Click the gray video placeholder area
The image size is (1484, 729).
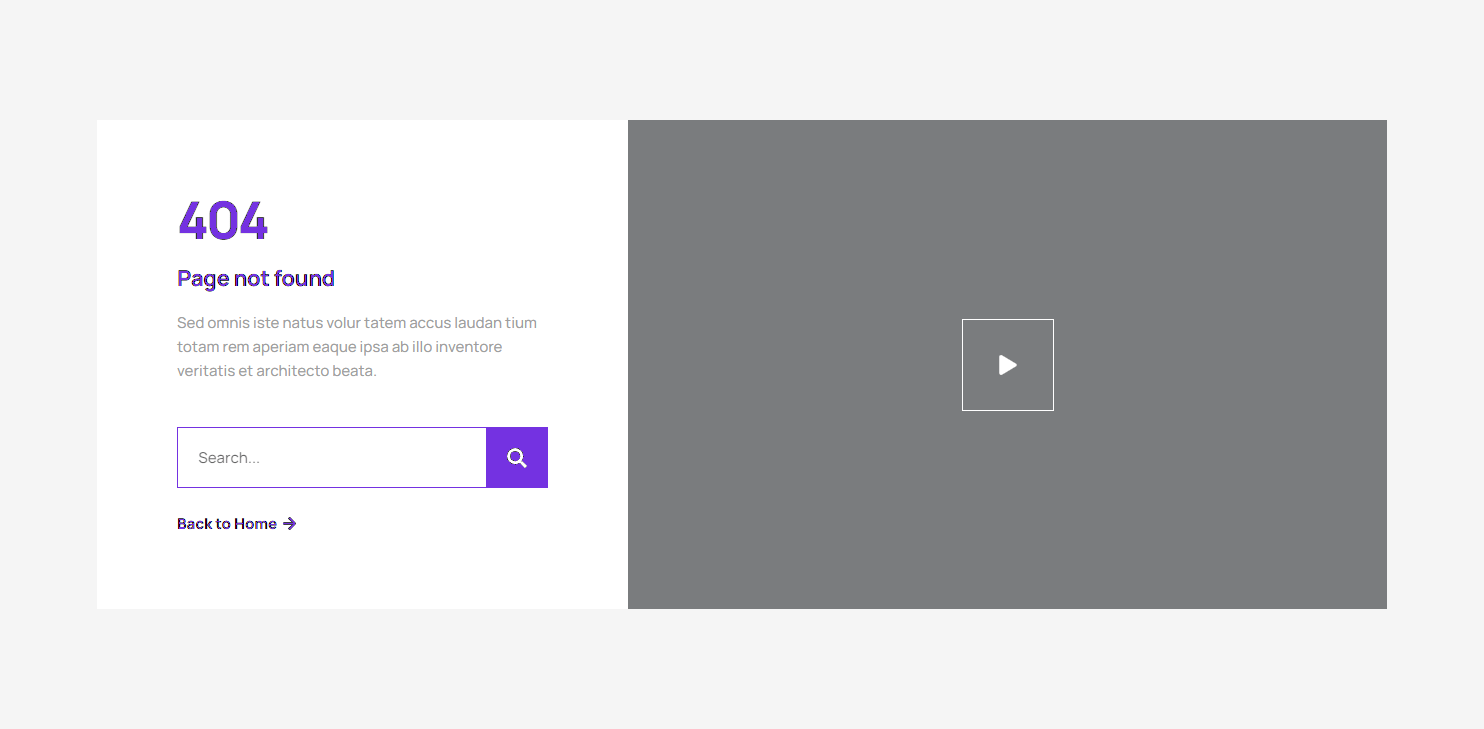pyautogui.click(x=800, y=500)
